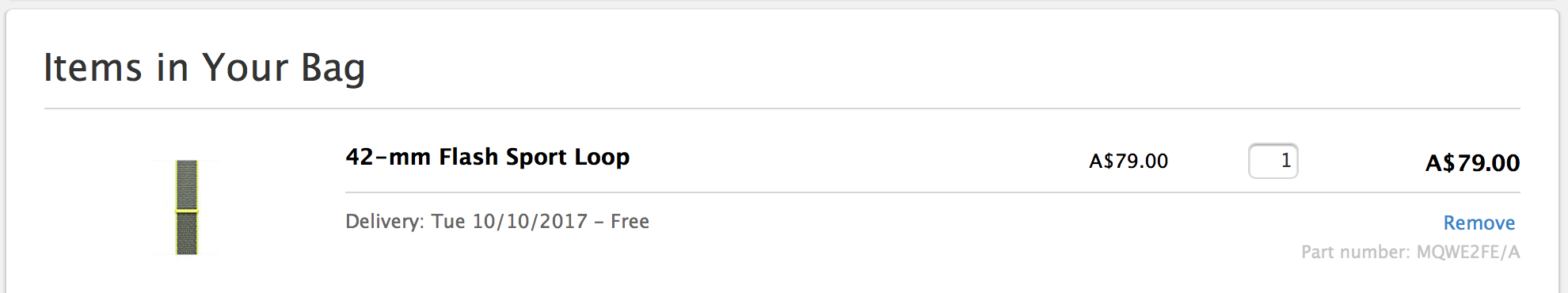1568x293 pixels.
Task: Click the Delivery label text
Action: coord(385,221)
